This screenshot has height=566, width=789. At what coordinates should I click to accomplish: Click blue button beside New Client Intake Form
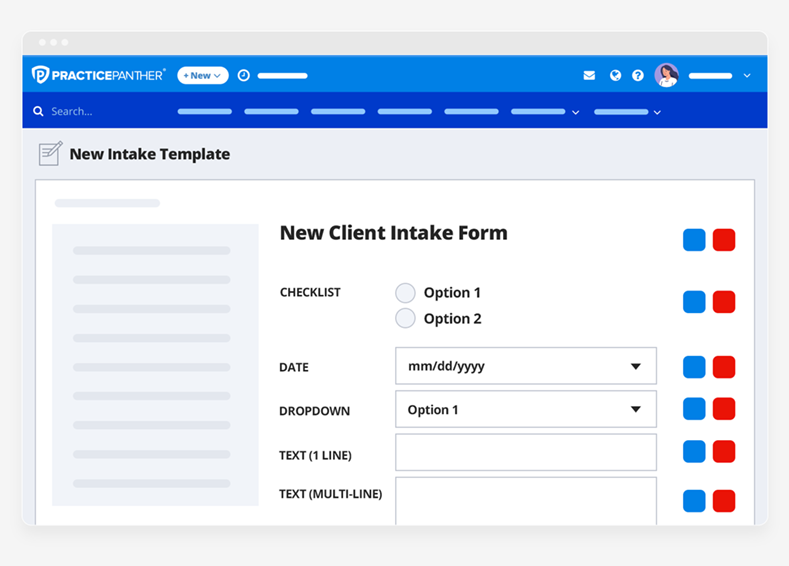tap(694, 240)
